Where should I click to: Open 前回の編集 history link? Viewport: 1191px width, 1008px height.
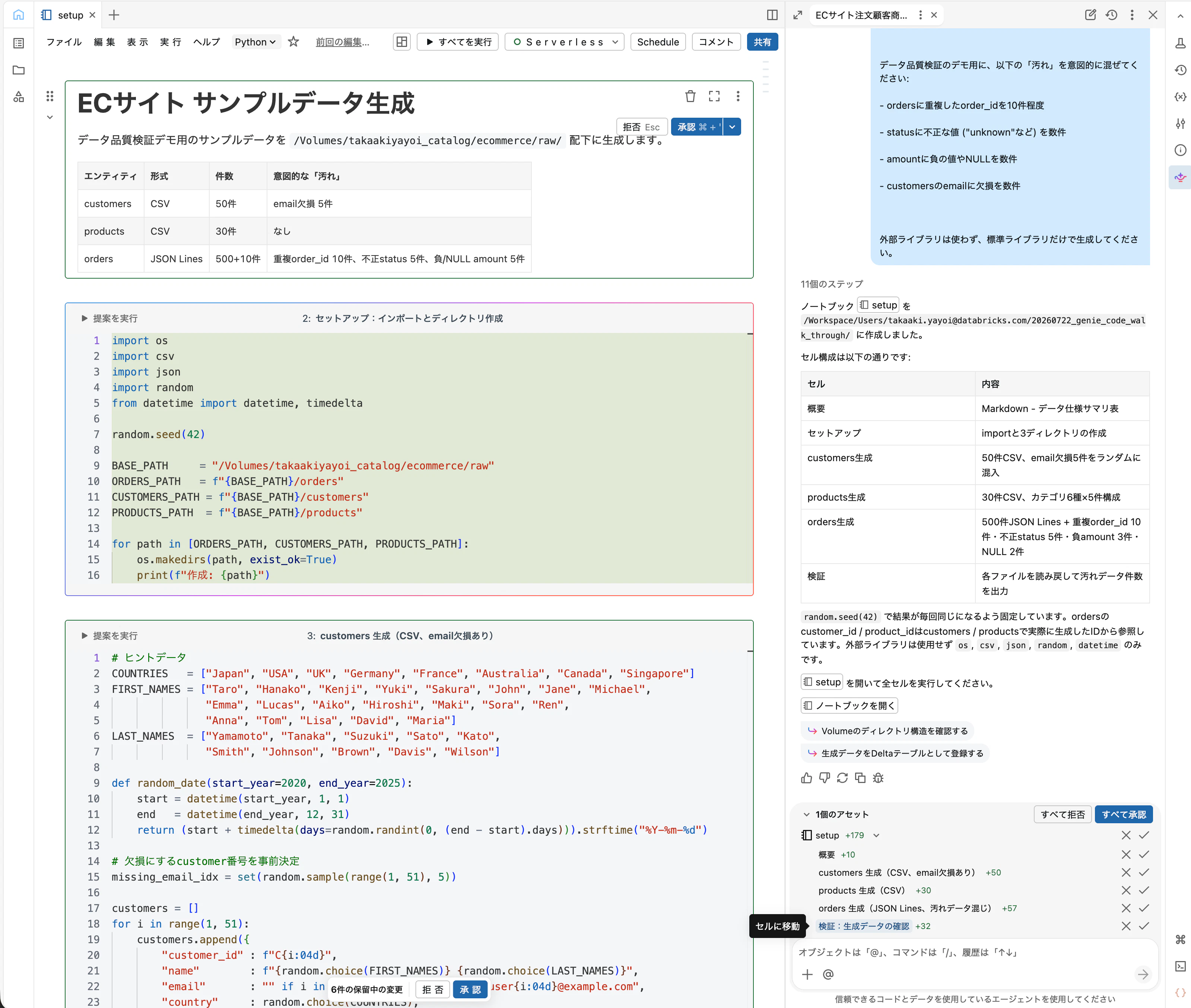coord(343,42)
